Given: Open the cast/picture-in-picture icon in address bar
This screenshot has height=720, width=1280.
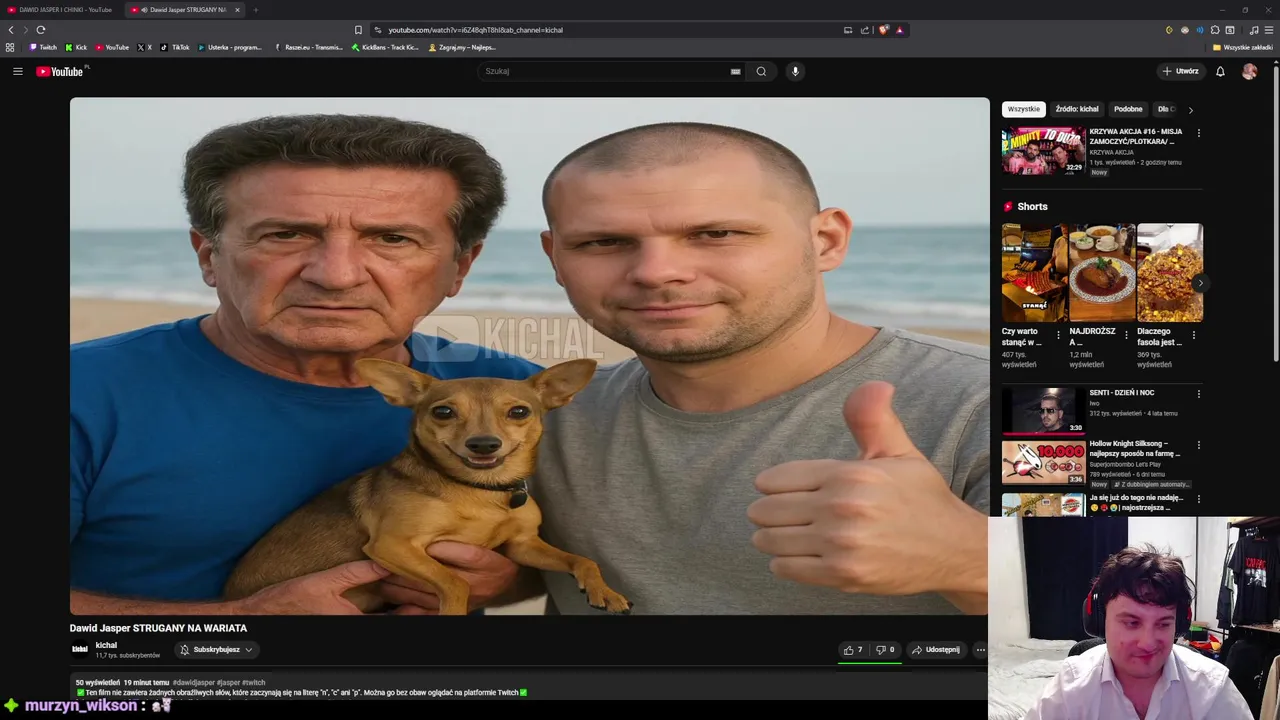Looking at the screenshot, I should click(848, 30).
